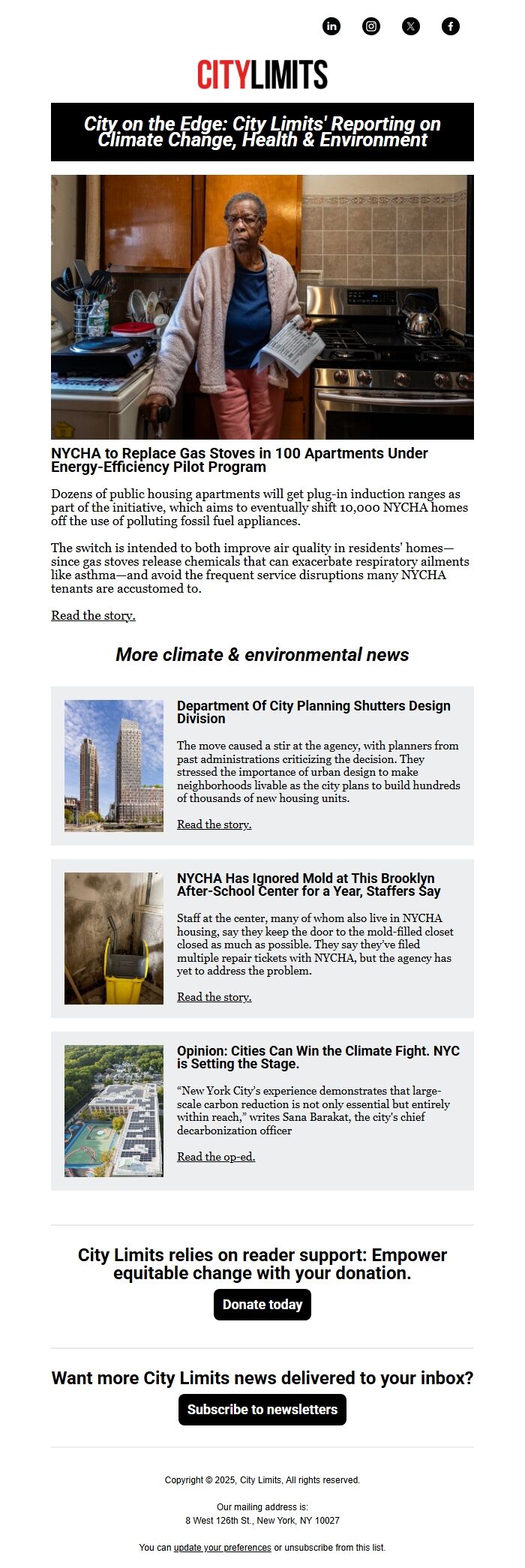Open NYCHA gas stoves headline
Image resolution: width=525 pixels, height=1568 pixels.
[239, 460]
